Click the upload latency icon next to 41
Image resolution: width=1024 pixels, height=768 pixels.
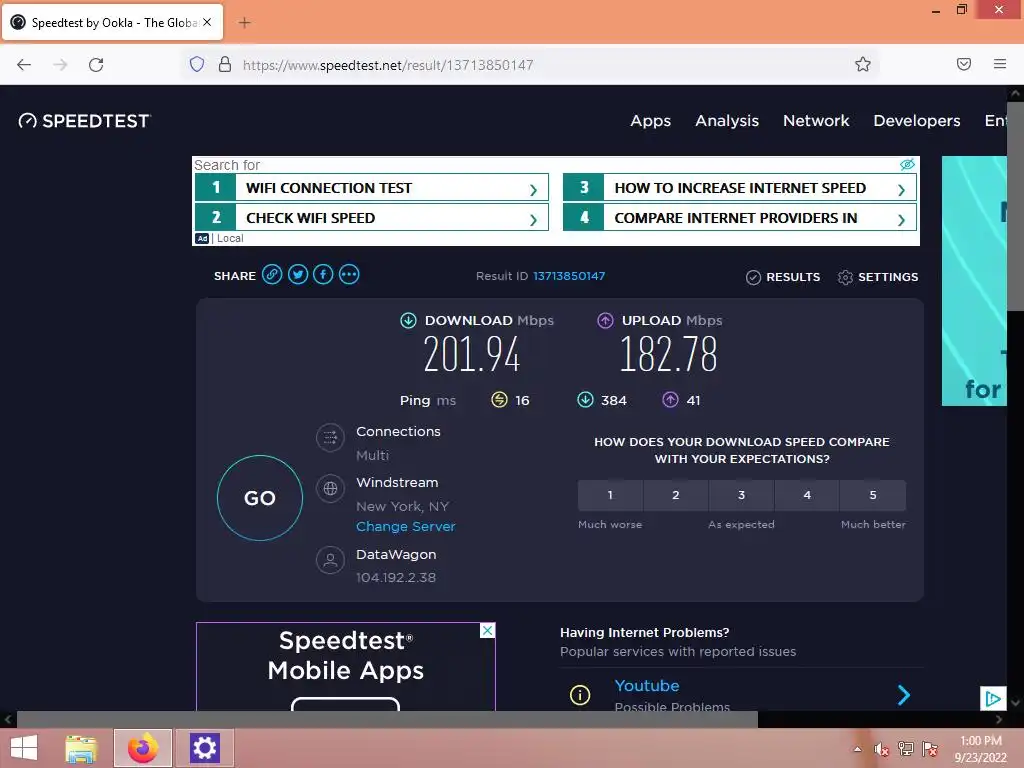pyautogui.click(x=671, y=400)
